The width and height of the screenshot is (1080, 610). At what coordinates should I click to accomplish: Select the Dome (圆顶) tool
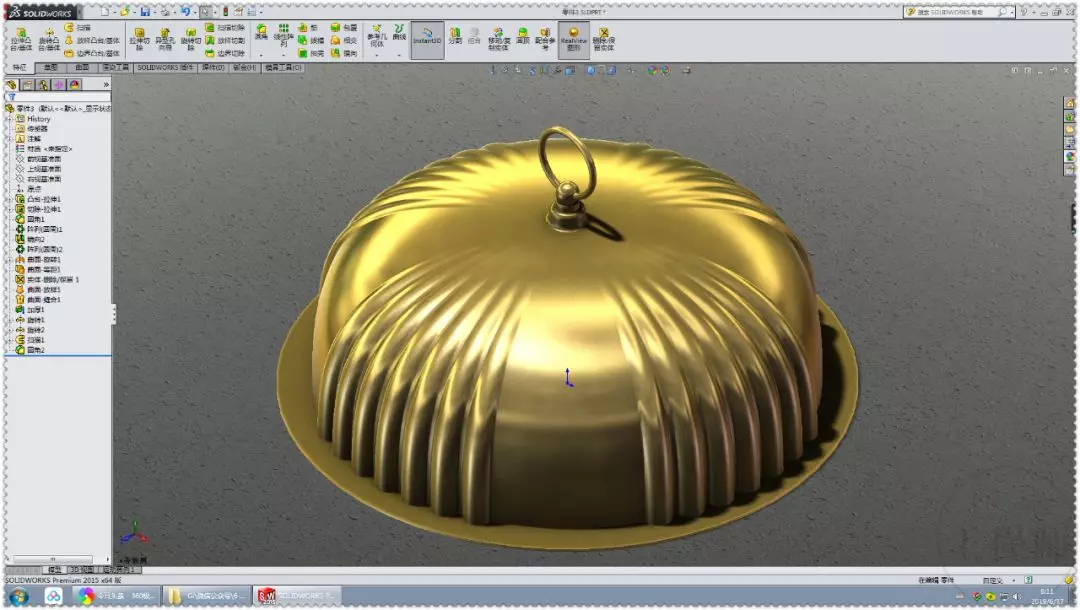(523, 36)
